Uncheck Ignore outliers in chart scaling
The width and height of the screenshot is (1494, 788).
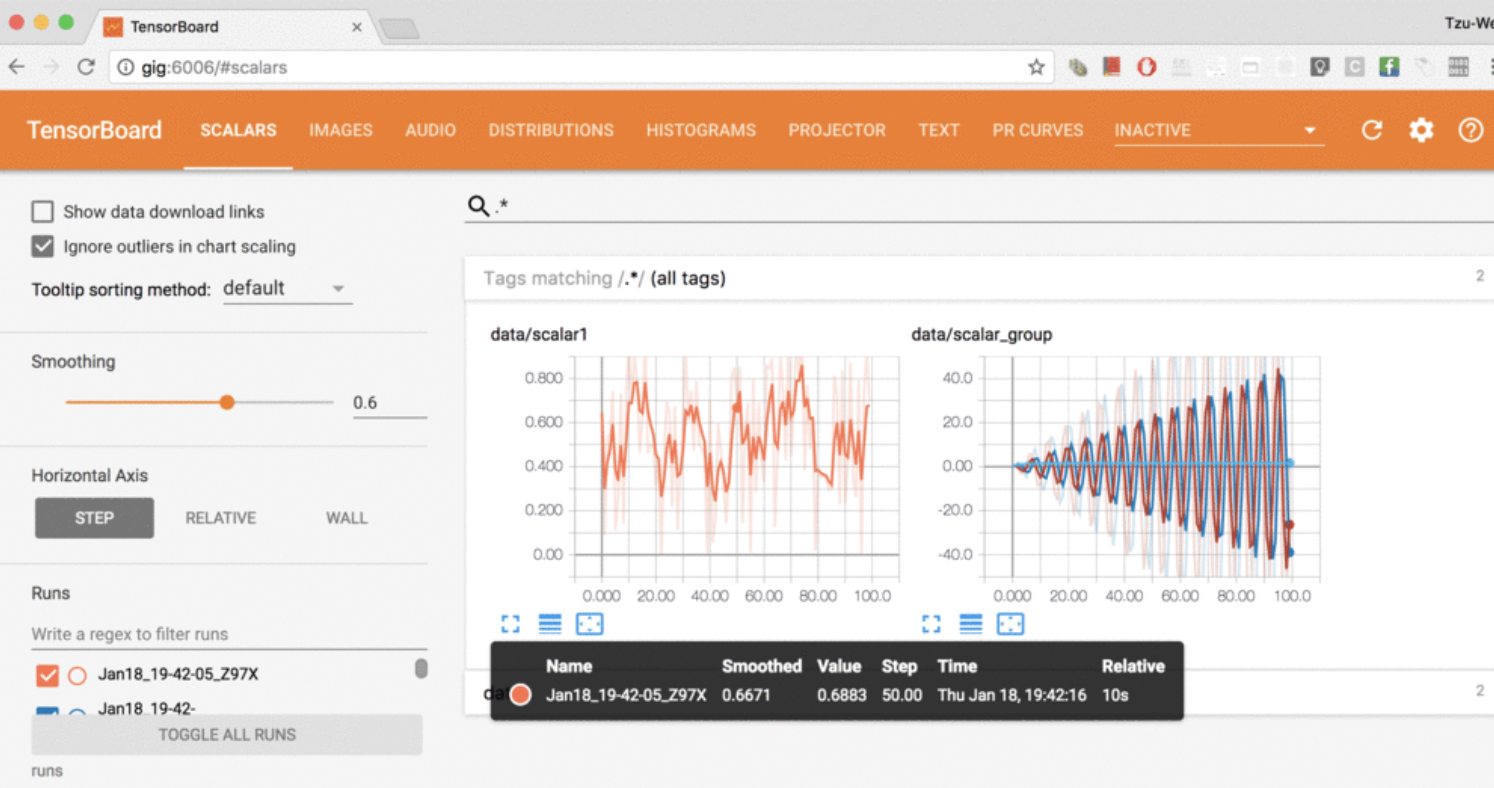[42, 246]
